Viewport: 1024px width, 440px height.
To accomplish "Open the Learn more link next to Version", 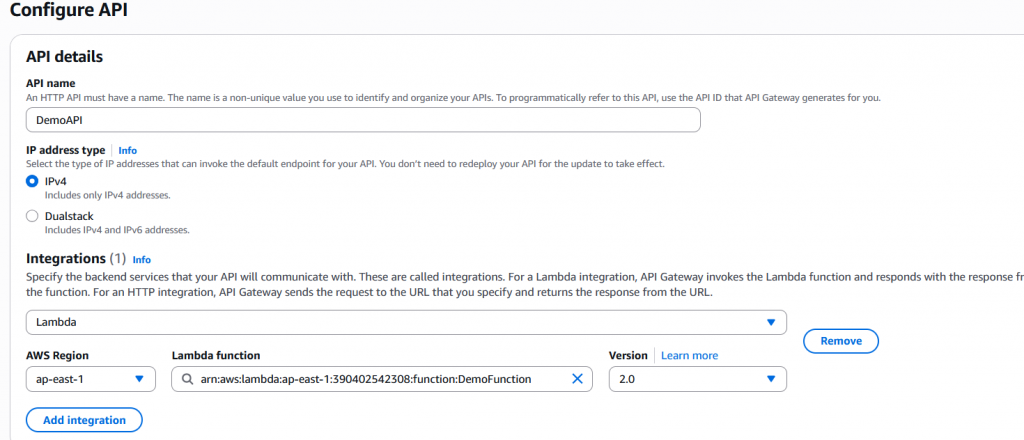I will (x=689, y=356).
